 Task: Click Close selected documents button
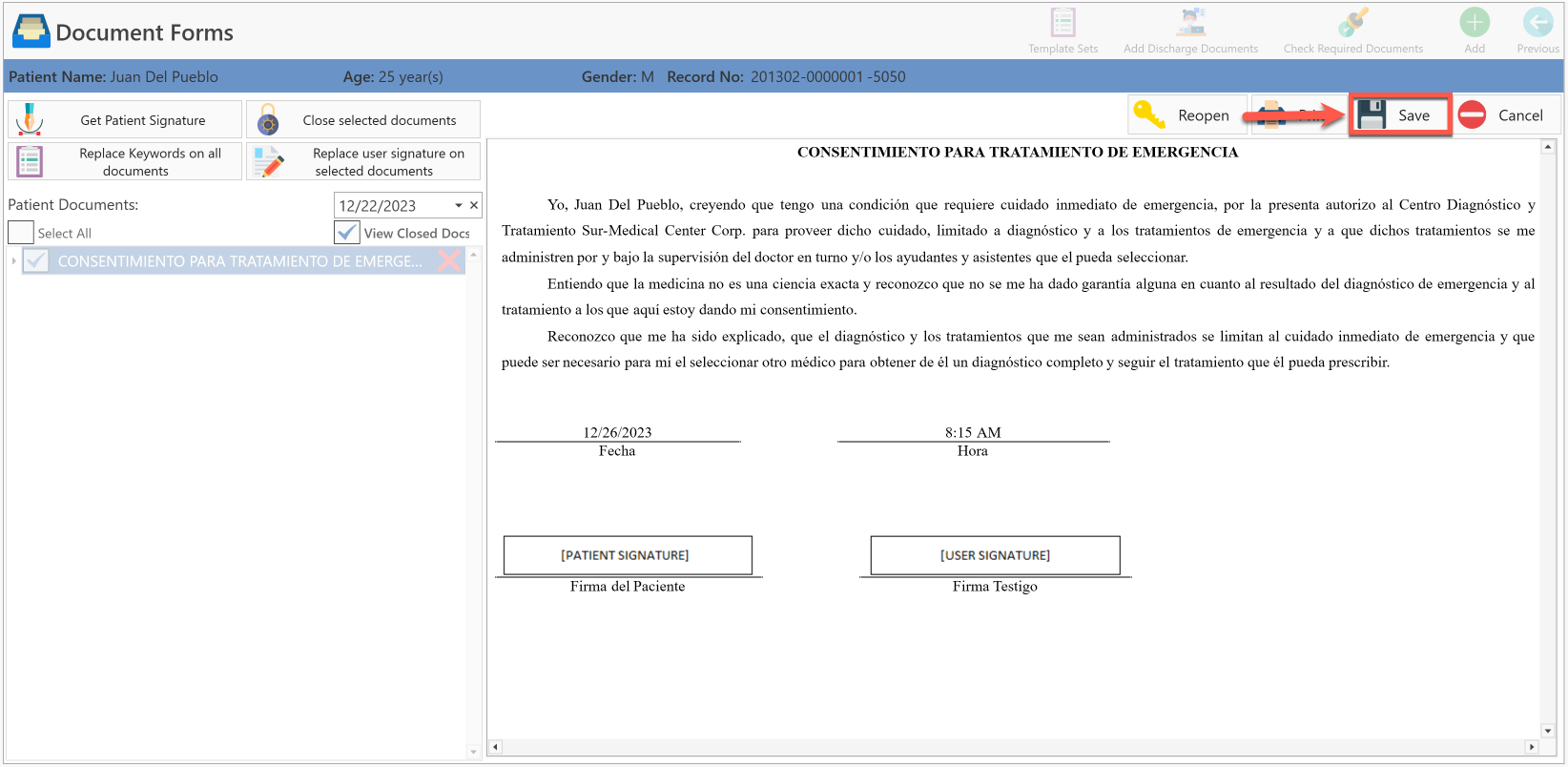tap(363, 119)
